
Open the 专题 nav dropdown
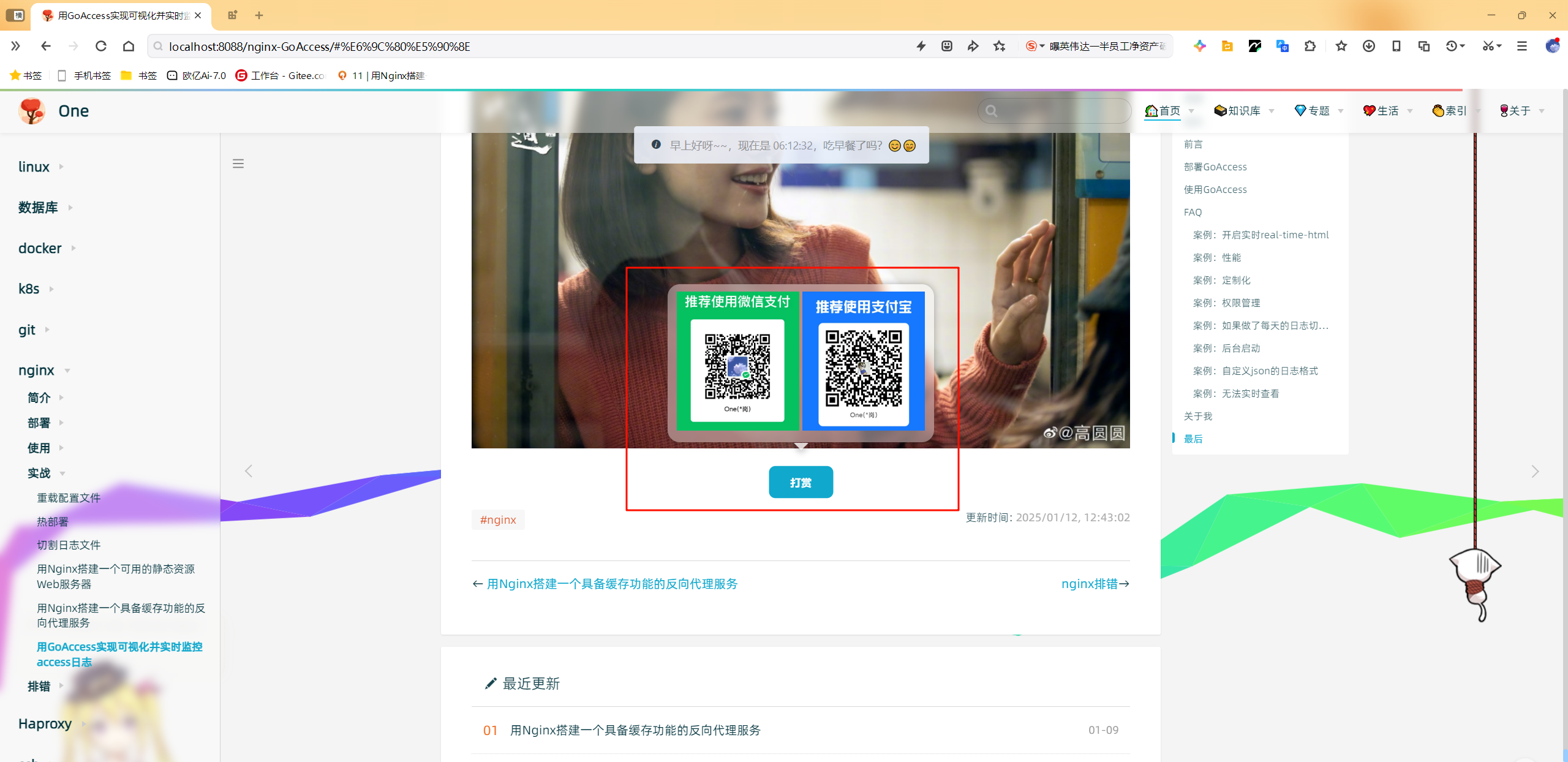(1319, 111)
